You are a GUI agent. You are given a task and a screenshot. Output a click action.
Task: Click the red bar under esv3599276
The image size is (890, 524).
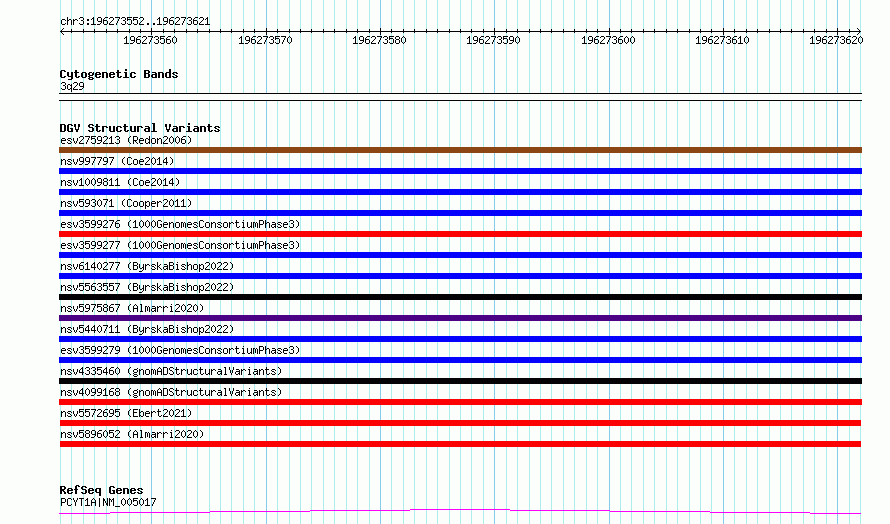tap(460, 234)
